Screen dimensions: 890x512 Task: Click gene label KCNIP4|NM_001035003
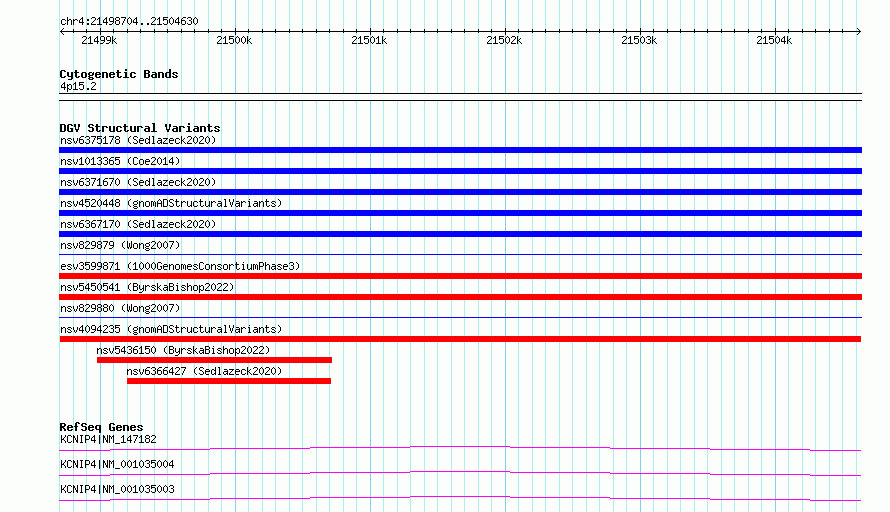point(117,489)
